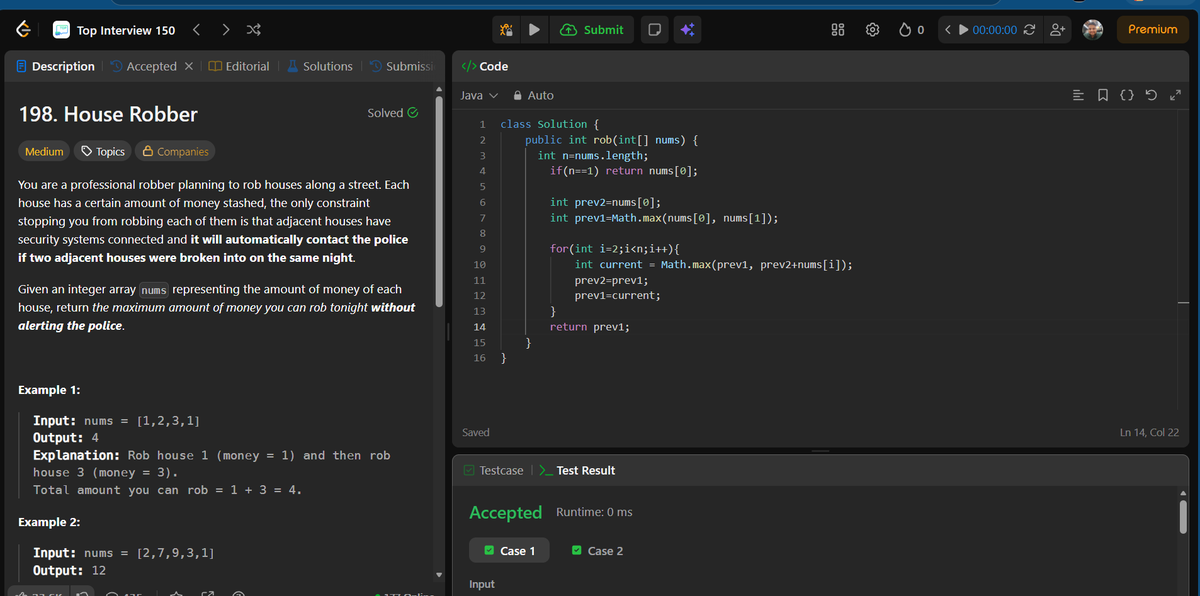Go to next problem arrow
The image size is (1200, 596).
click(x=225, y=30)
